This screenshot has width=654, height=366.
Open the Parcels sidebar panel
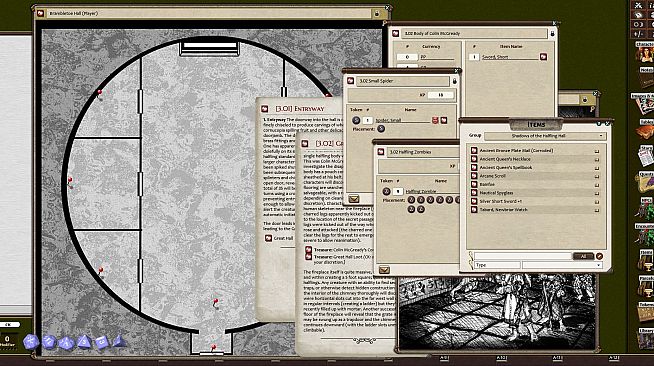(x=646, y=287)
